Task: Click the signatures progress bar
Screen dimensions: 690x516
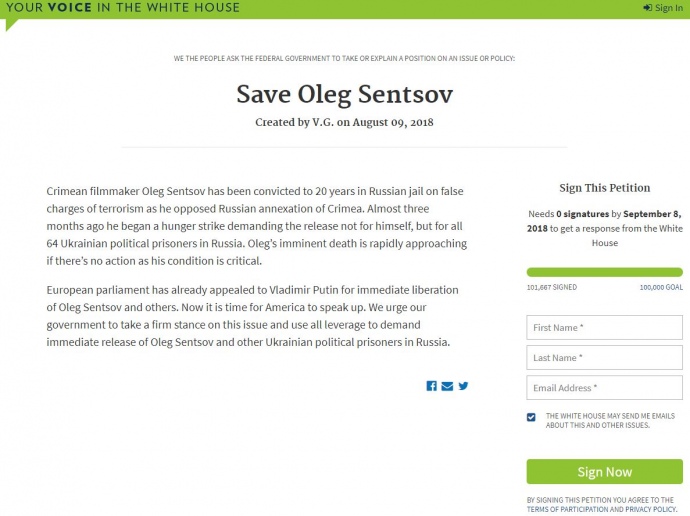Action: [604, 272]
